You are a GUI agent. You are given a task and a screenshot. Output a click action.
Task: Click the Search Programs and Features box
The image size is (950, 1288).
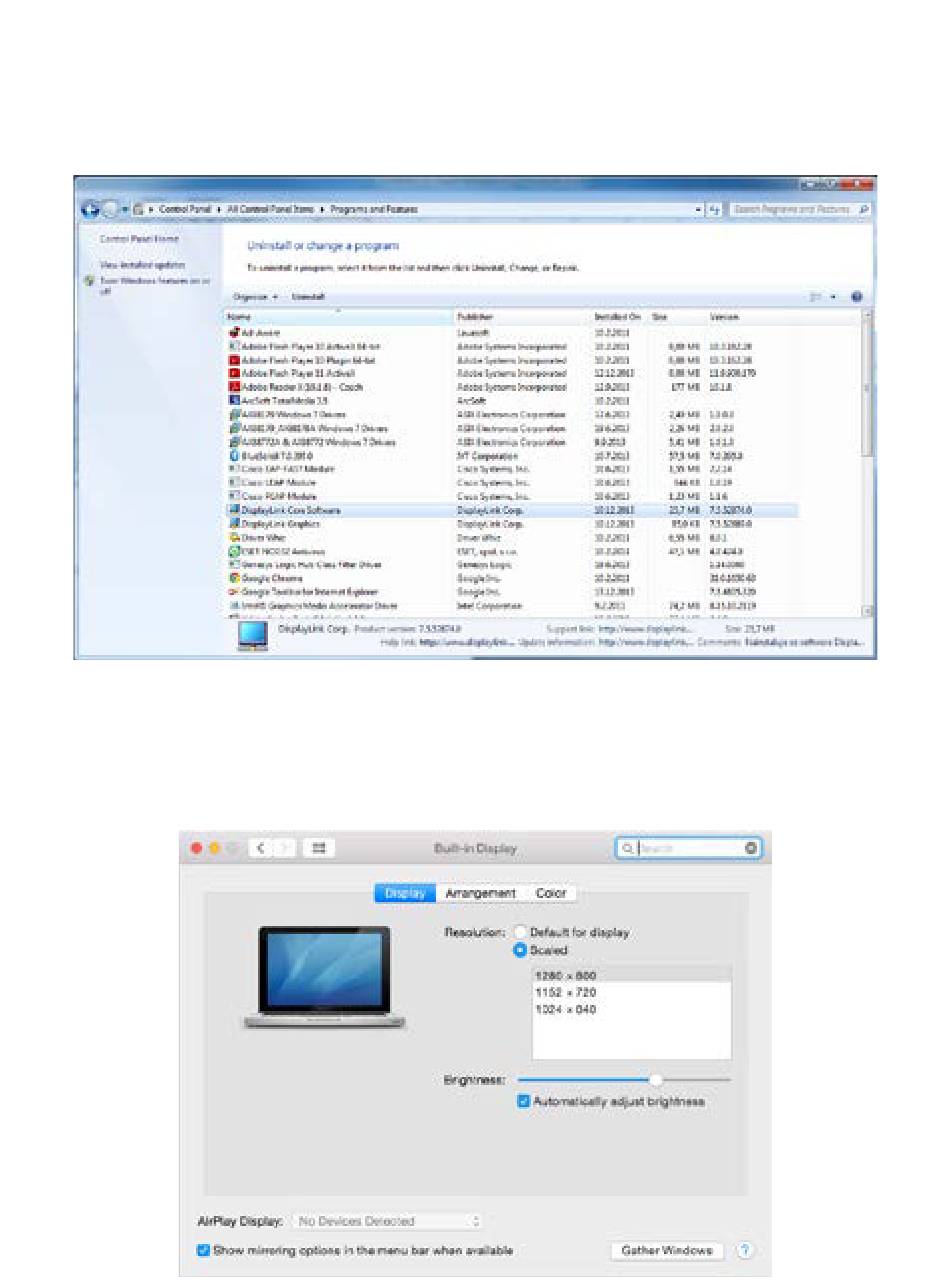[799, 210]
